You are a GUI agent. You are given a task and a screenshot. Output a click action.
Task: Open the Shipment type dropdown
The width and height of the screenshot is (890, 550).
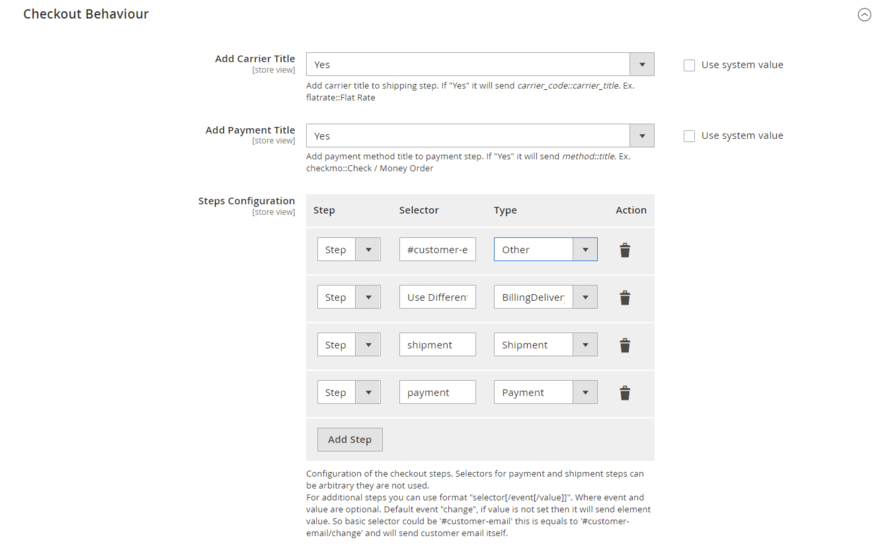[x=545, y=345]
